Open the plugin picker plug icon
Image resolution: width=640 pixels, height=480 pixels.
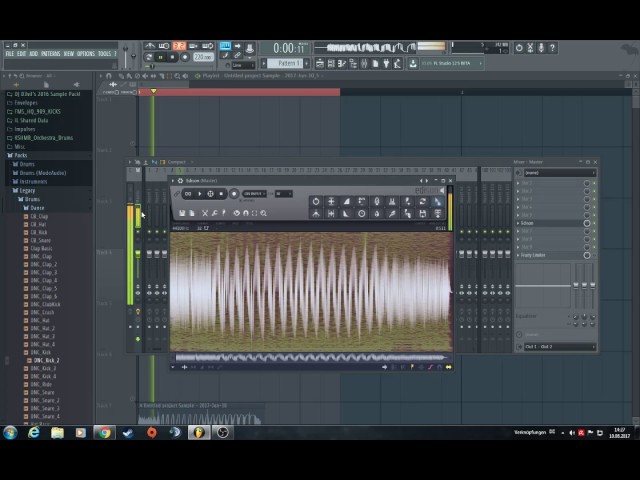point(386,63)
